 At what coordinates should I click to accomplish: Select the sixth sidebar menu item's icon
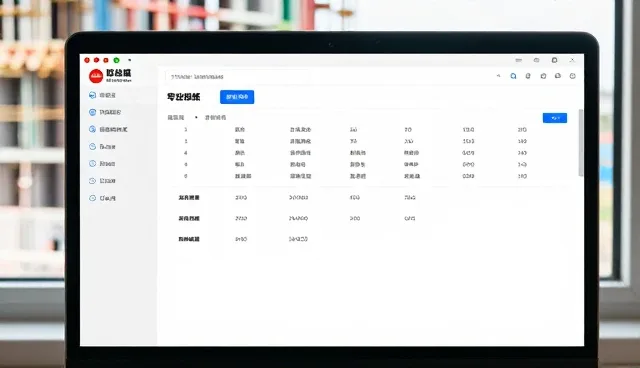click(x=92, y=181)
